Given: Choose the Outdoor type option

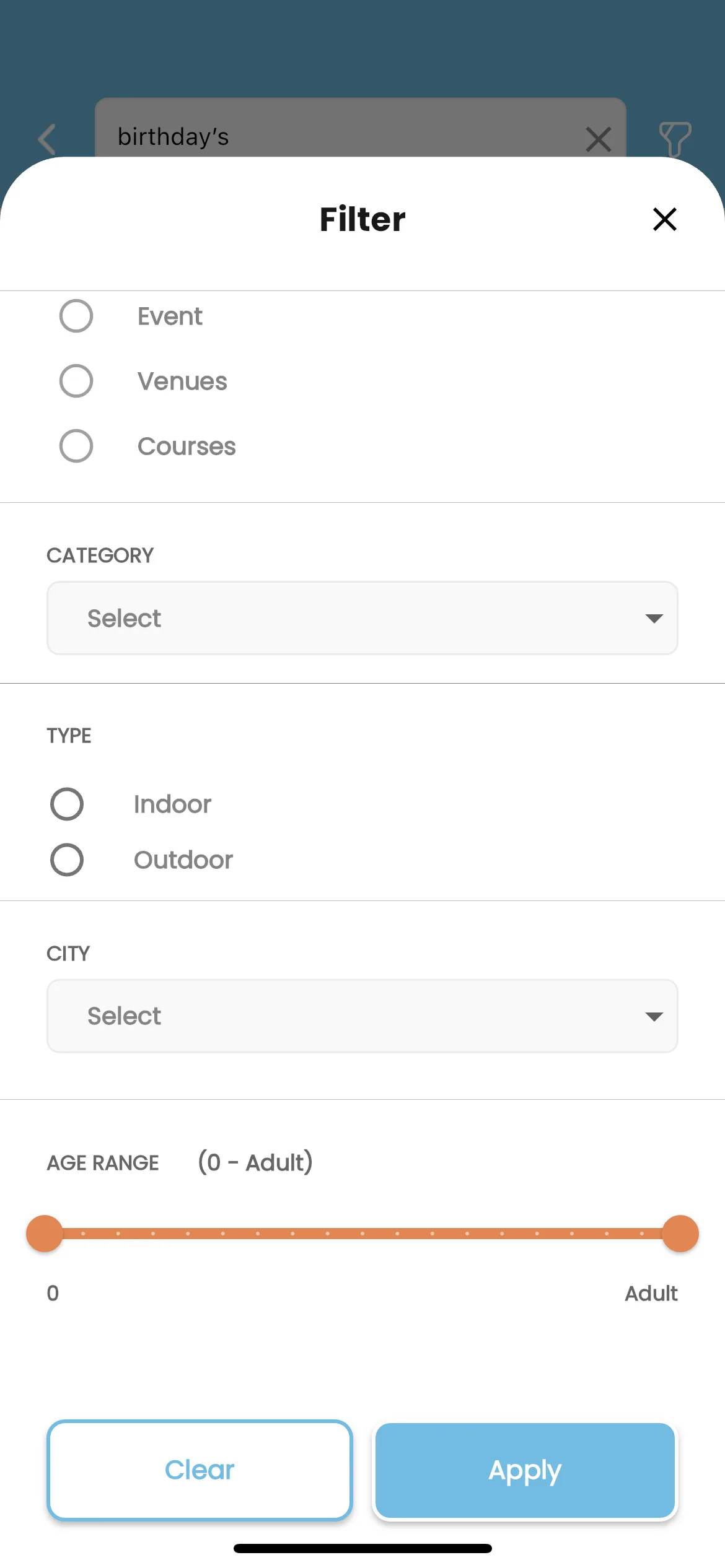Looking at the screenshot, I should (x=67, y=860).
